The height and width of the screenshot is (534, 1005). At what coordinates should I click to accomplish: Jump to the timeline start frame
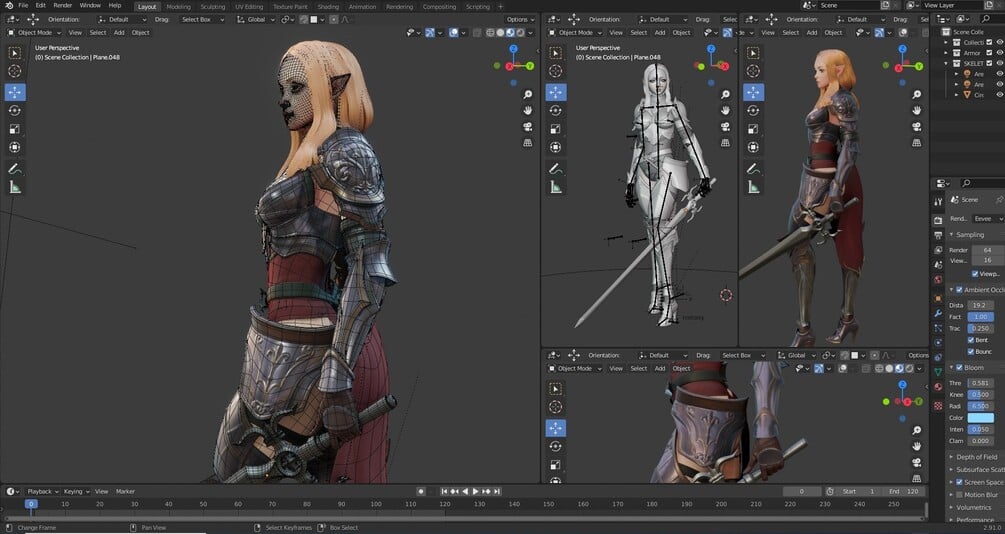tap(444, 491)
